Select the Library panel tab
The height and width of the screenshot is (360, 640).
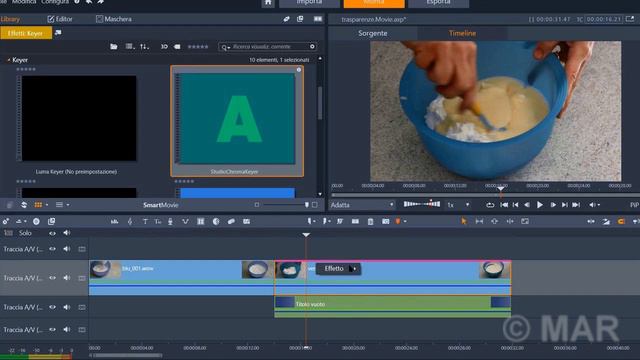10,19
